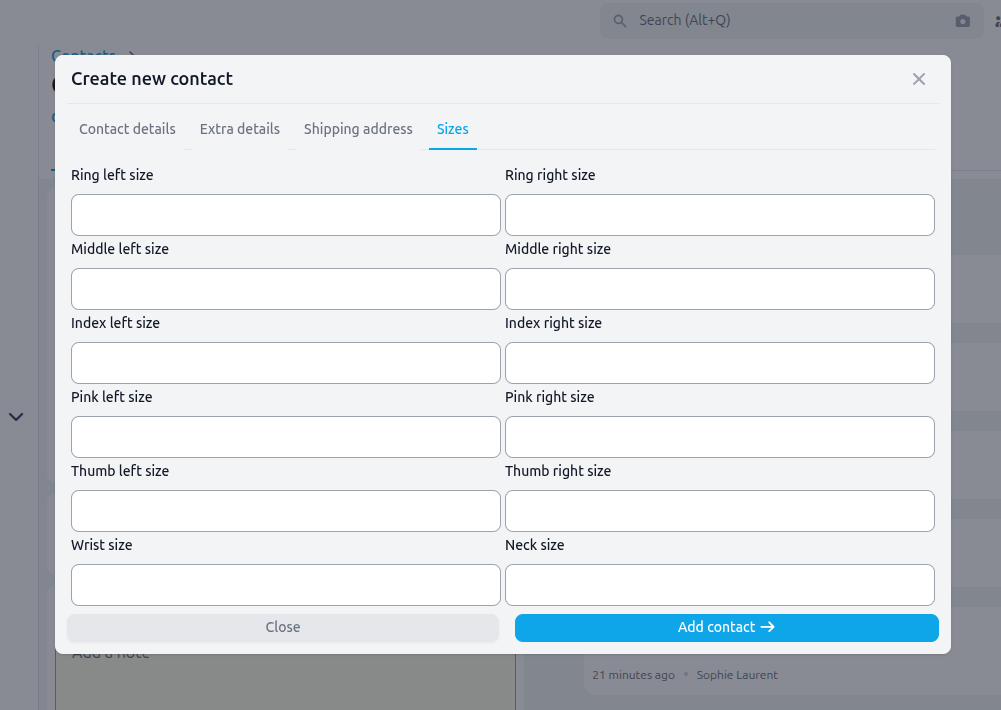This screenshot has width=1001, height=710.
Task: Open the Extra details tab
Action: pyautogui.click(x=240, y=129)
